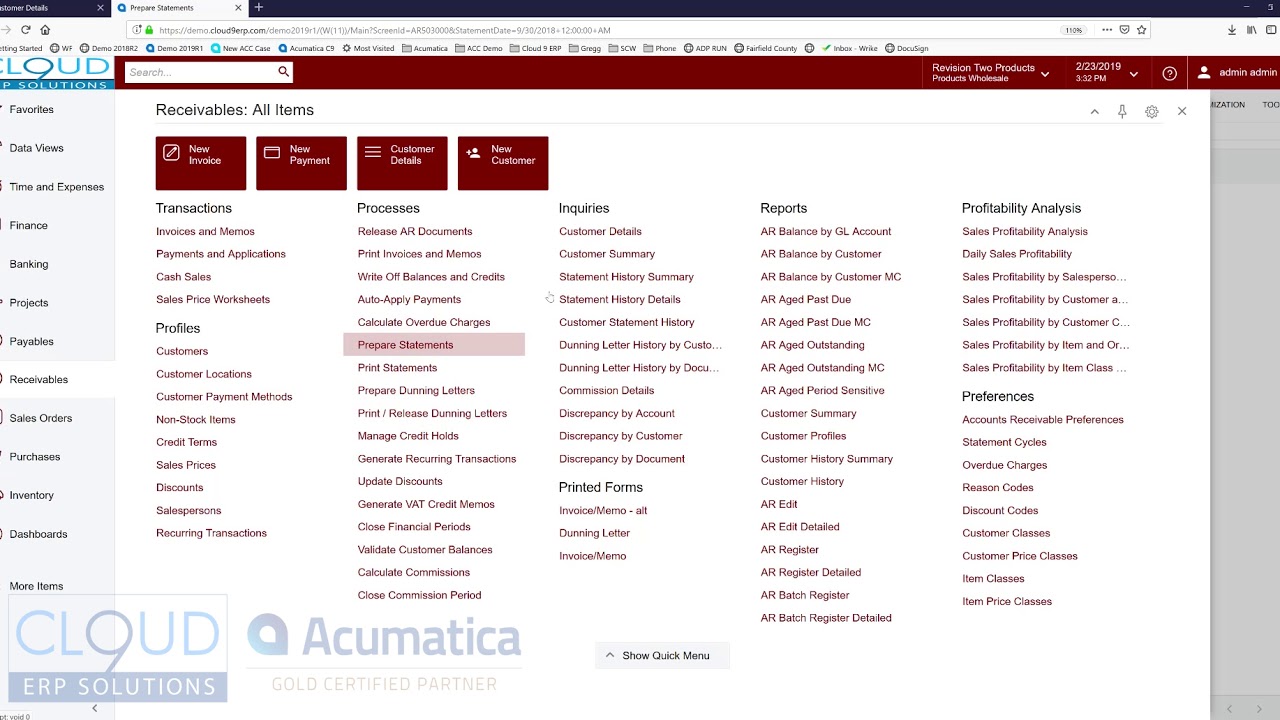Open Credit Terms

pos(186,442)
